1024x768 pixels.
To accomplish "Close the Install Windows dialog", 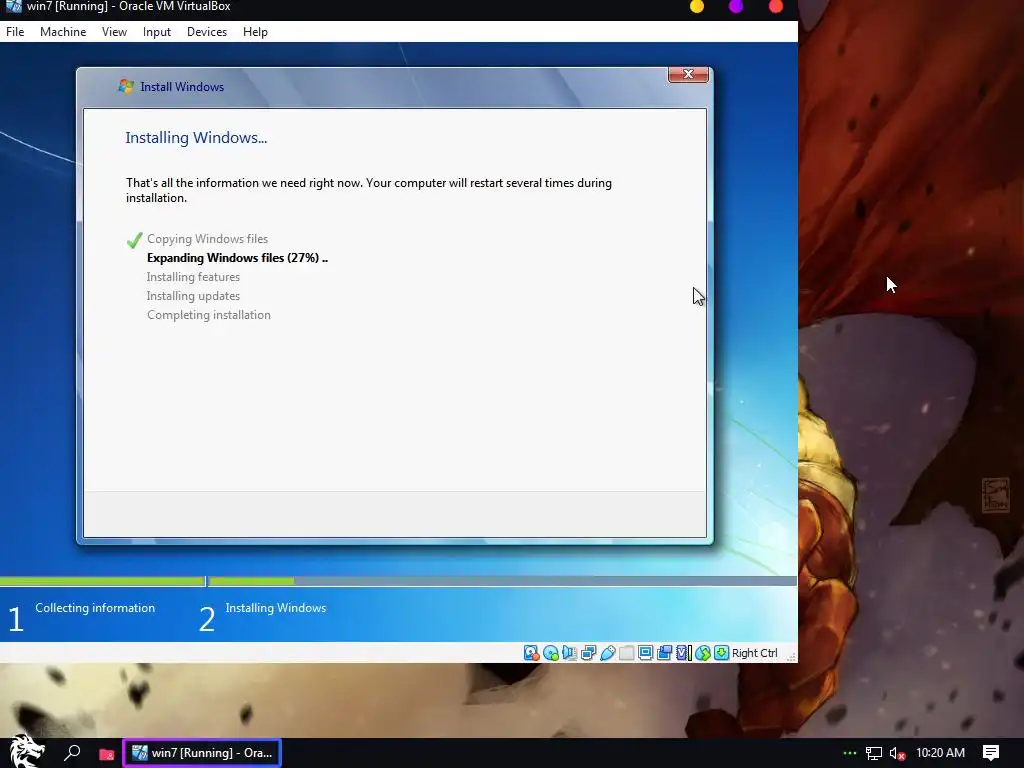I will point(688,74).
